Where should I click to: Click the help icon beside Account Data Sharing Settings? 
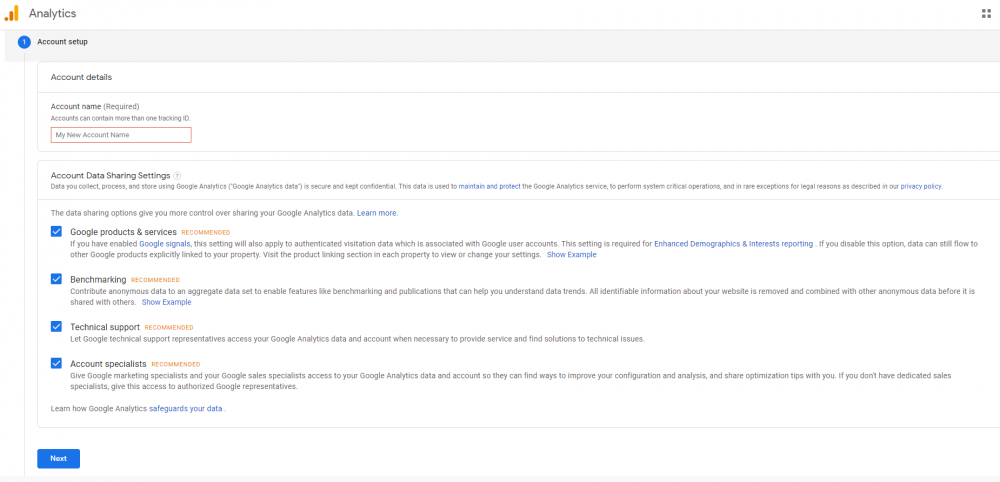(177, 175)
